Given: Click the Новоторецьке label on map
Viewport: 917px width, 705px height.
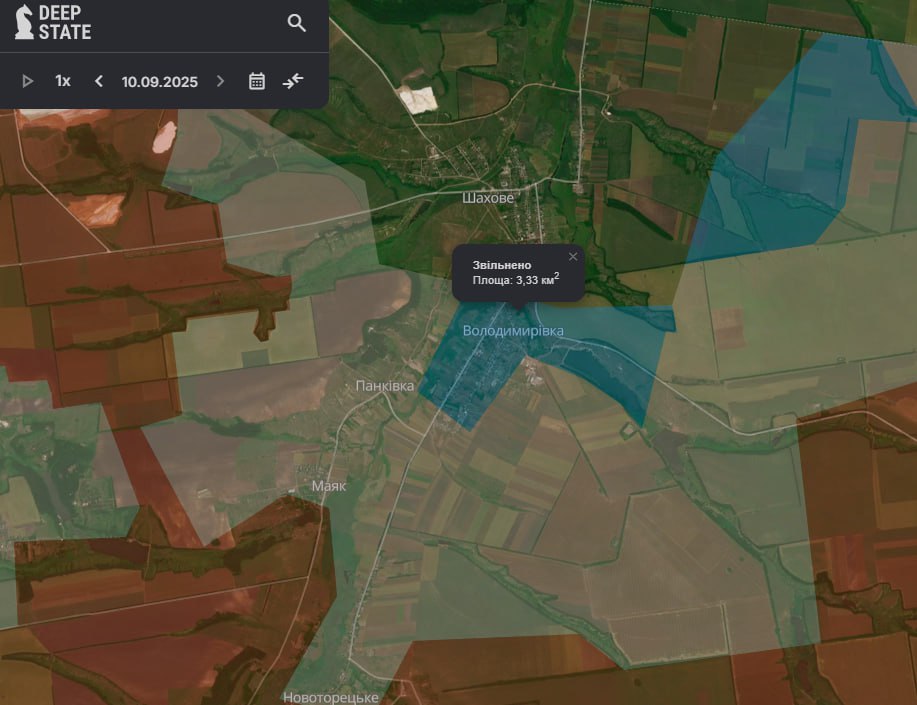Looking at the screenshot, I should [x=331, y=697].
